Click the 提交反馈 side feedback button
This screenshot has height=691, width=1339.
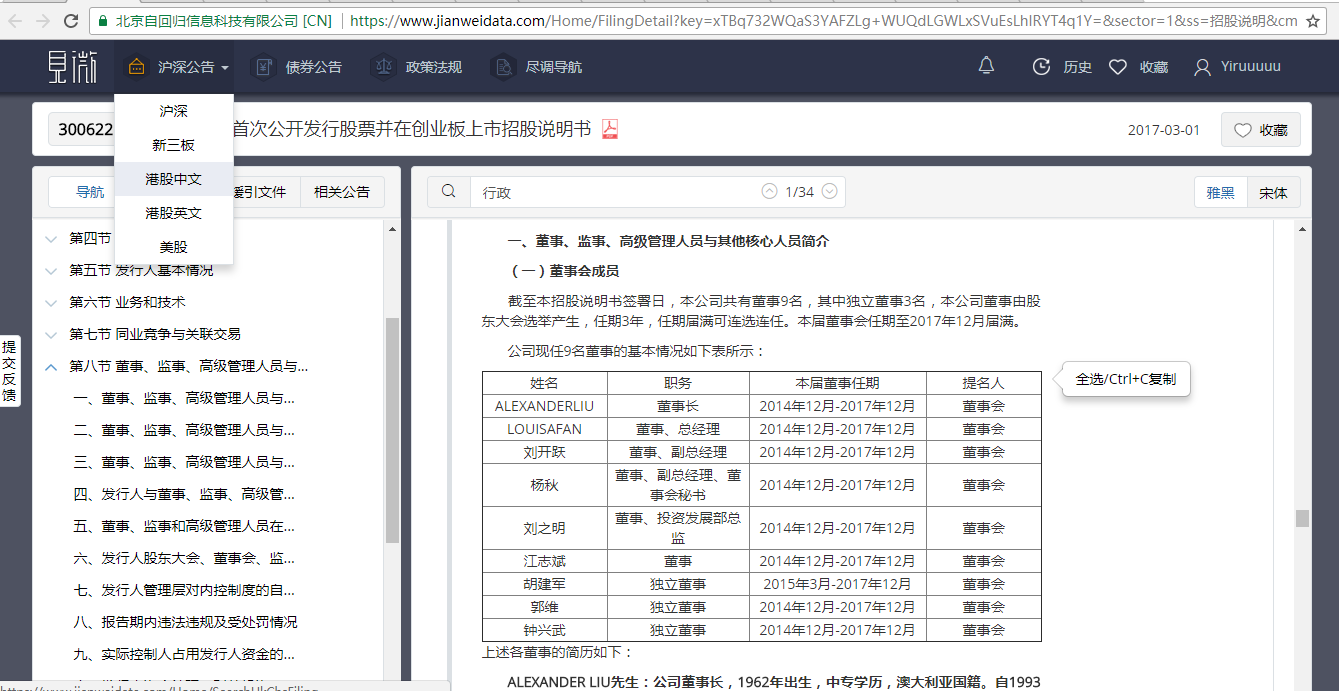(x=9, y=371)
